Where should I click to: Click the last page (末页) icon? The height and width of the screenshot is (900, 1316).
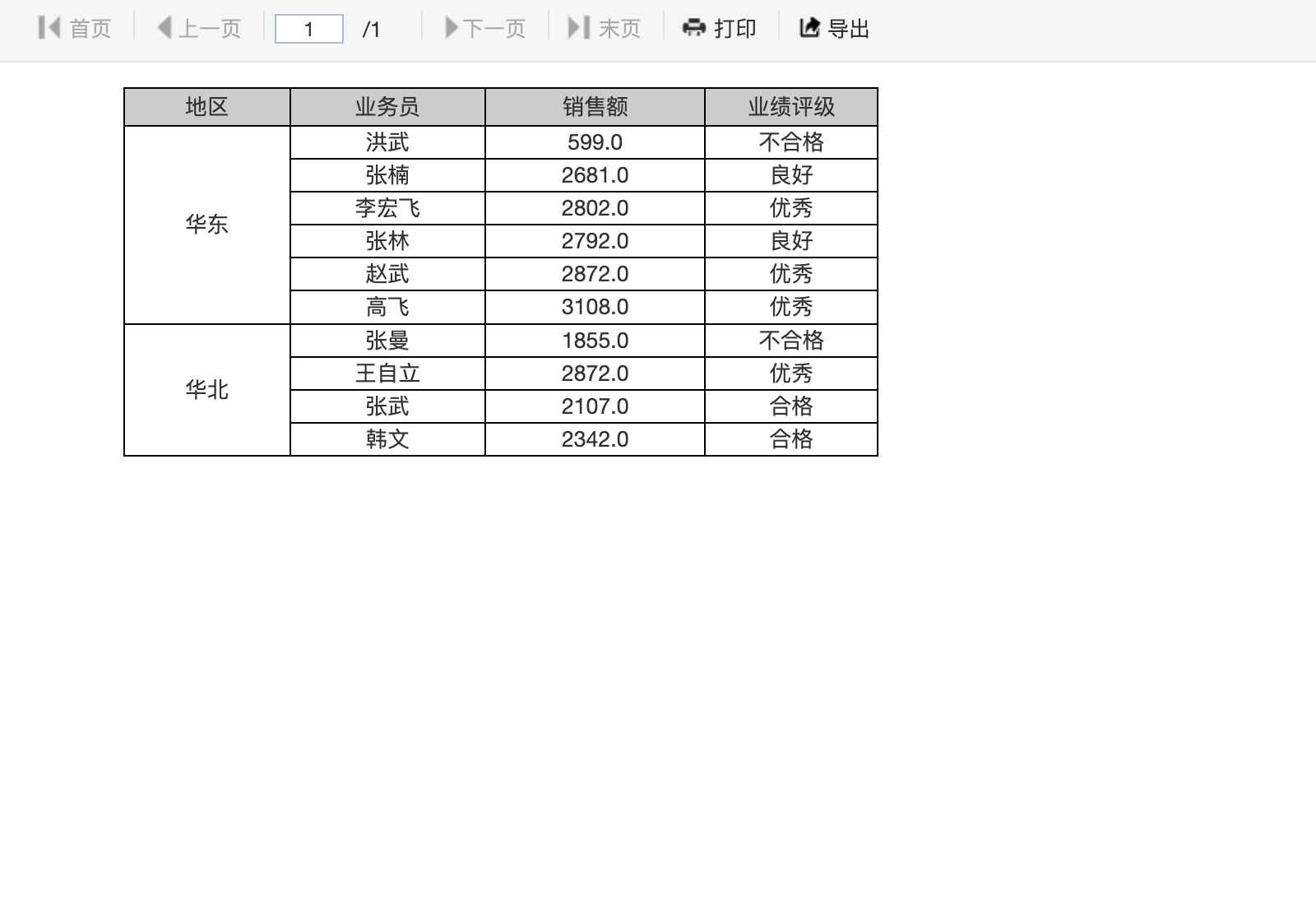coord(579,28)
